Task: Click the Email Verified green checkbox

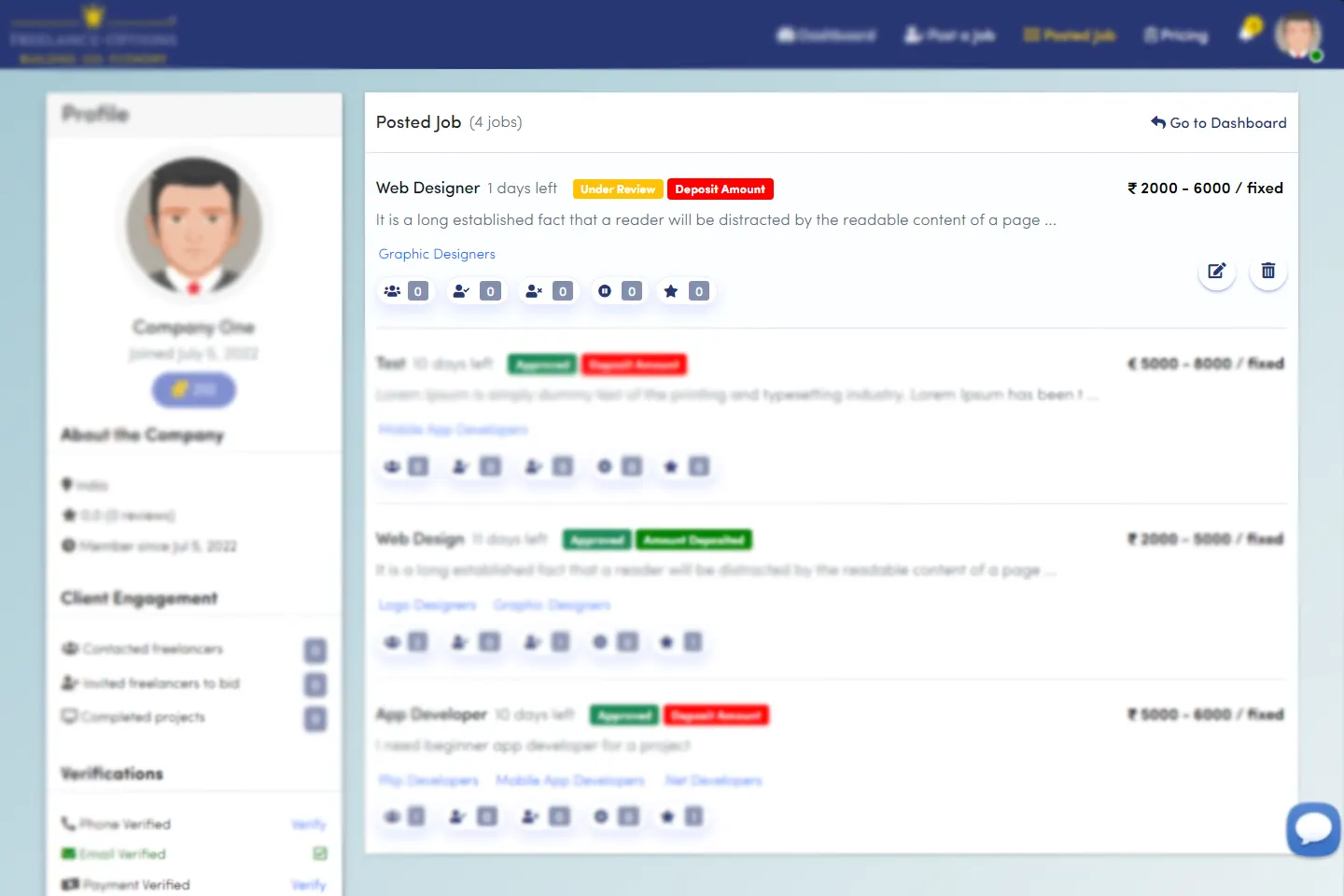Action: tap(320, 854)
